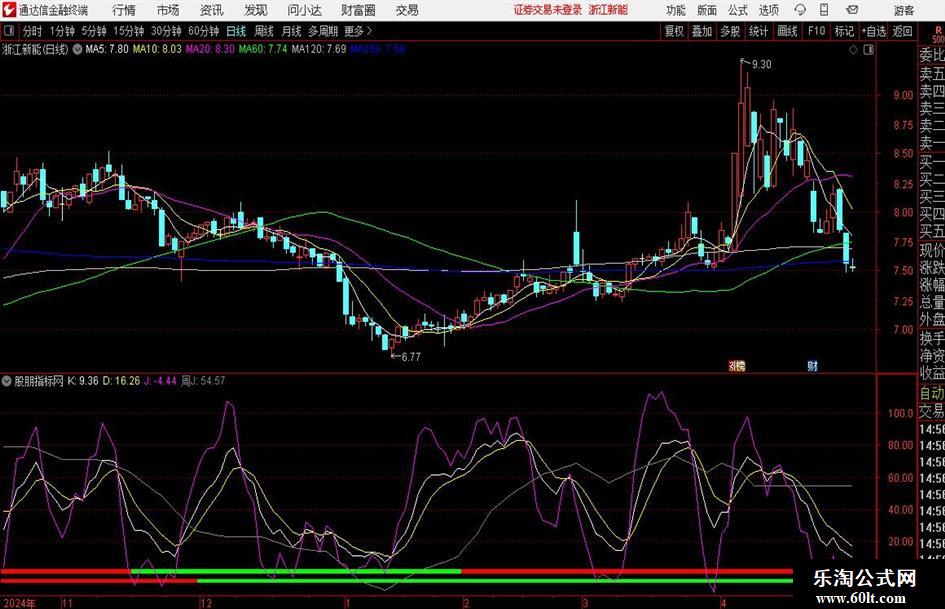Click the 周J: 54.57 indicator value

coord(203,381)
